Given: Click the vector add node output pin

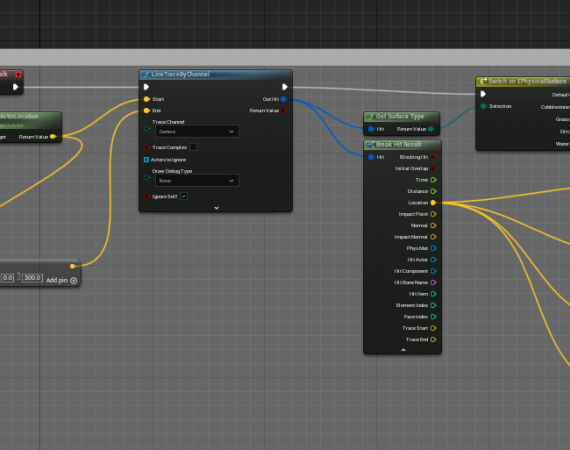Looking at the screenshot, I should pos(72,266).
